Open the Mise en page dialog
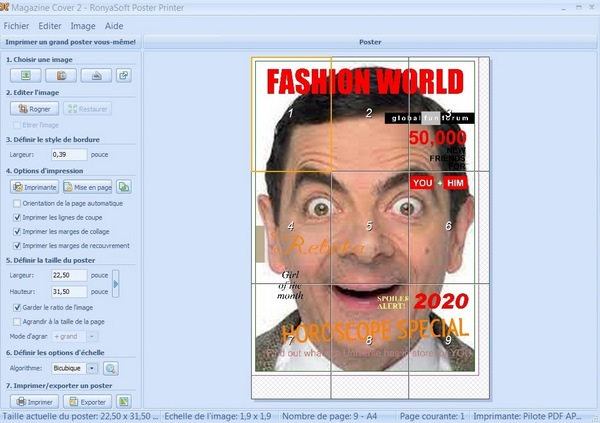 click(x=88, y=187)
